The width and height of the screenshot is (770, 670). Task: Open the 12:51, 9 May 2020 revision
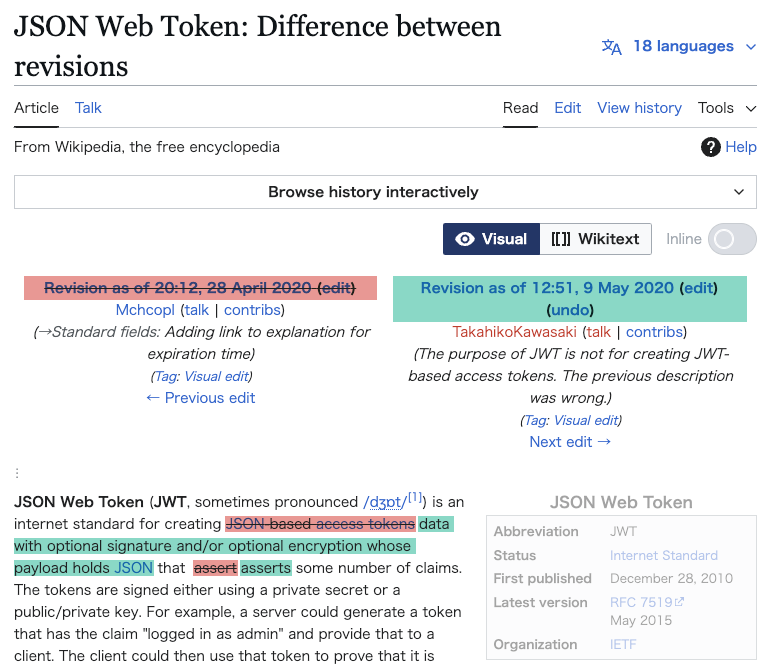547,288
